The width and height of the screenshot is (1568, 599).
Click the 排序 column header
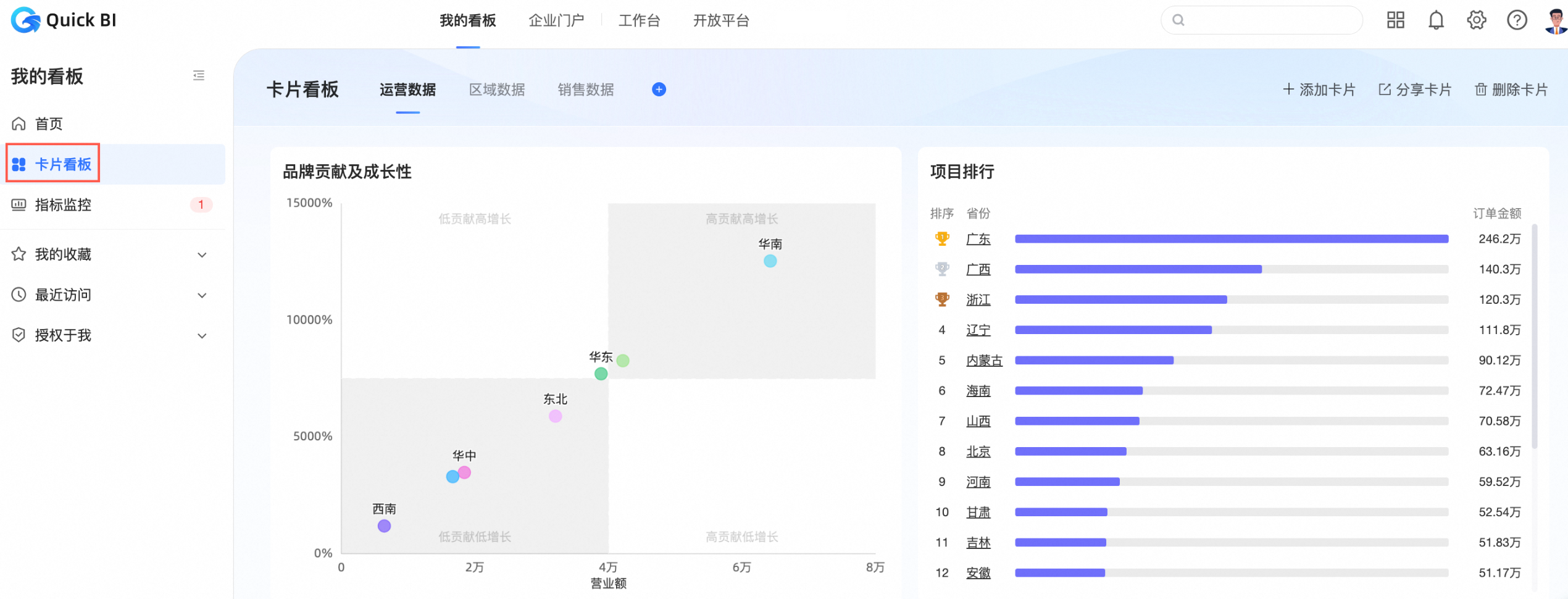pyautogui.click(x=941, y=213)
